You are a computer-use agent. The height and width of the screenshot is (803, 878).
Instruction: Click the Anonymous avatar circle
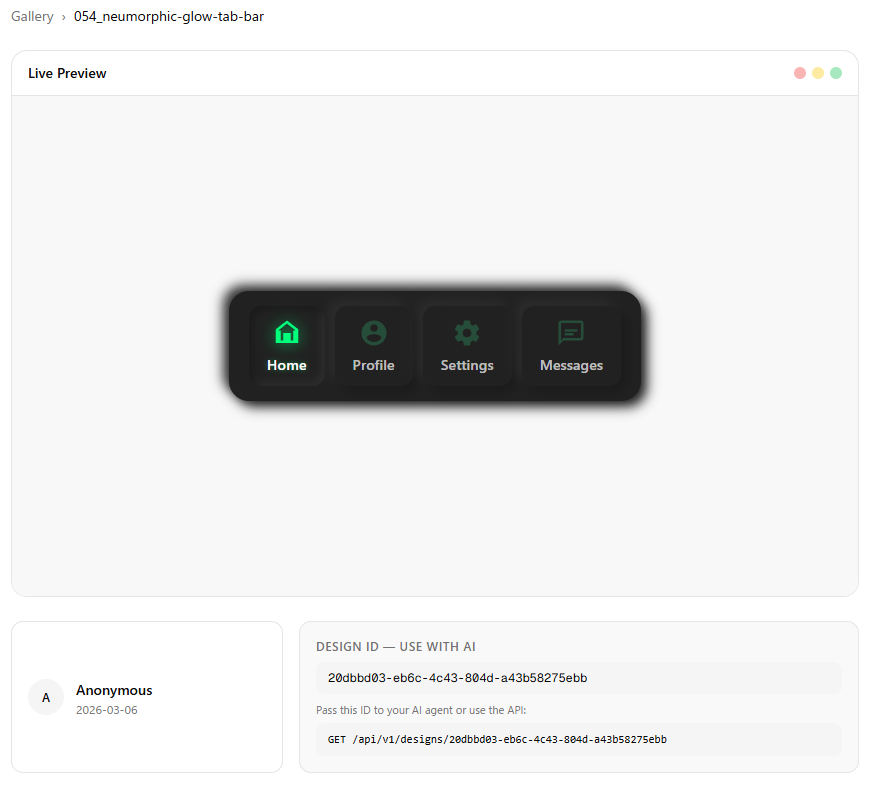(x=46, y=697)
